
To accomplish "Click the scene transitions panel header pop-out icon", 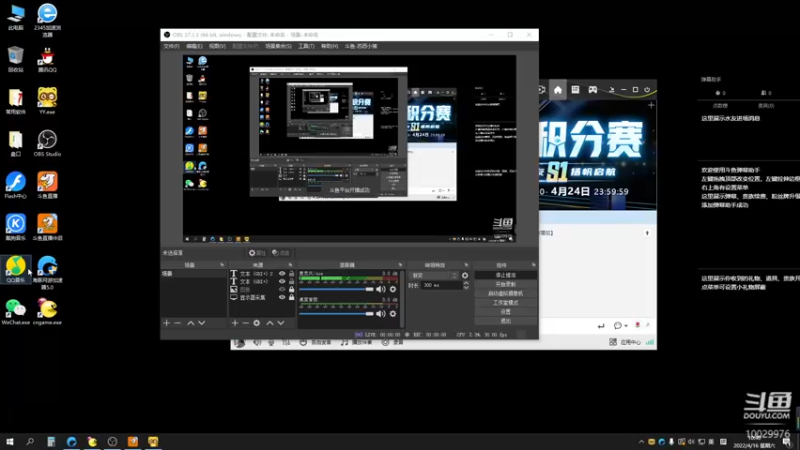I will click(466, 265).
